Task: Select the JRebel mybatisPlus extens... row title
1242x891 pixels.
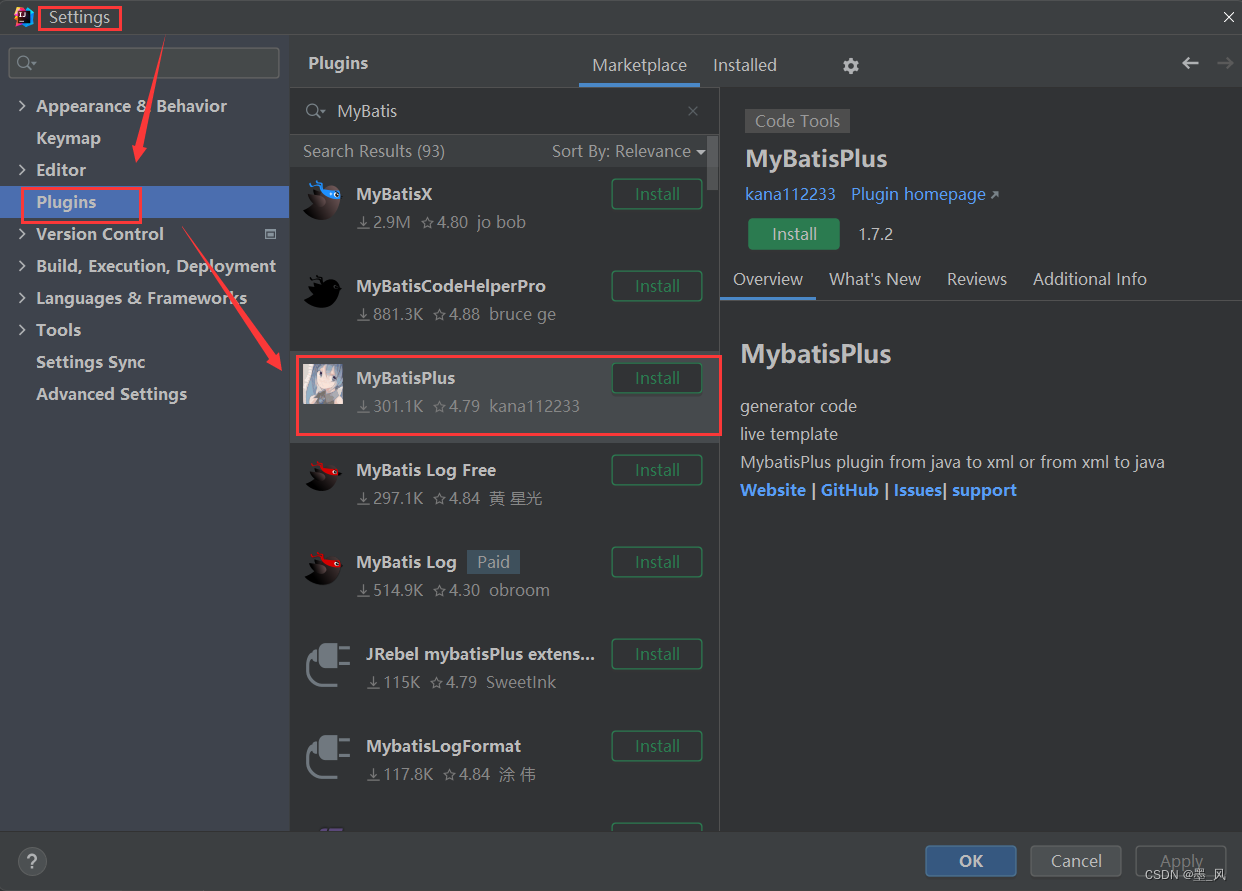Action: 481,654
